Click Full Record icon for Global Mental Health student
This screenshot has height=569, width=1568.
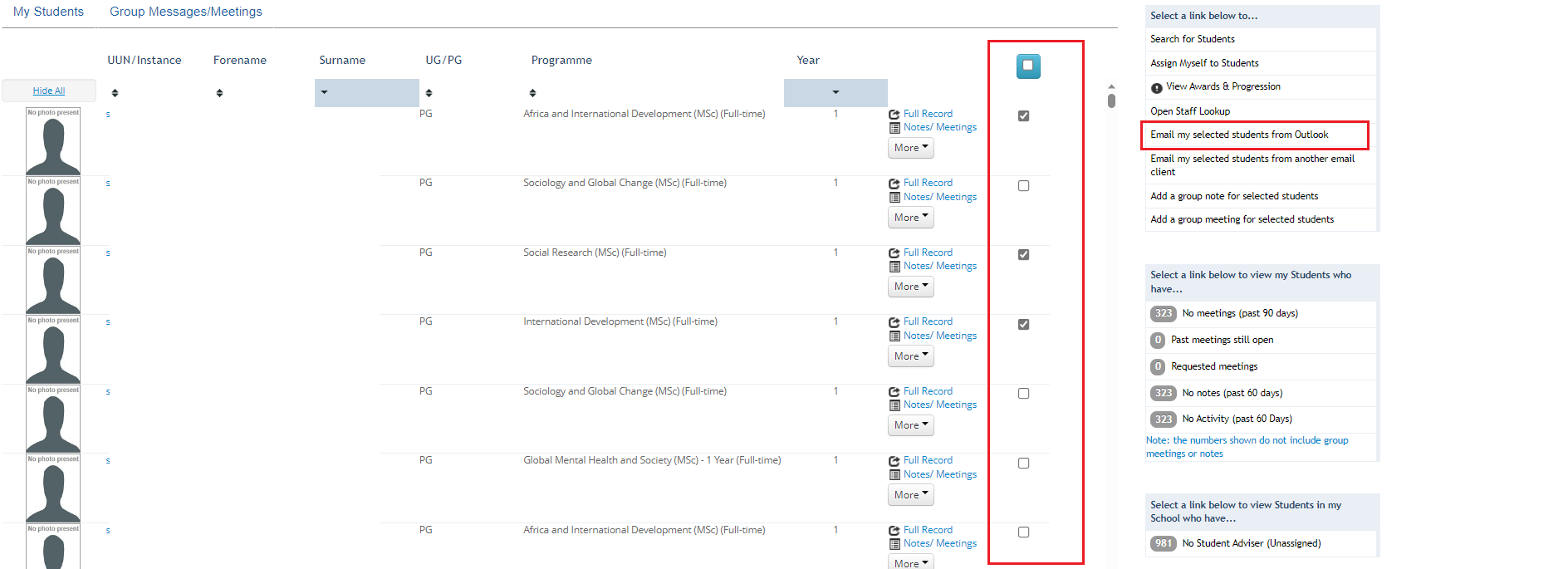(x=894, y=461)
